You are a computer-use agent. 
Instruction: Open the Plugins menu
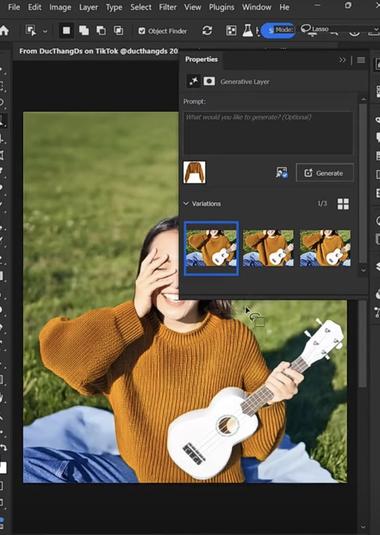click(221, 7)
